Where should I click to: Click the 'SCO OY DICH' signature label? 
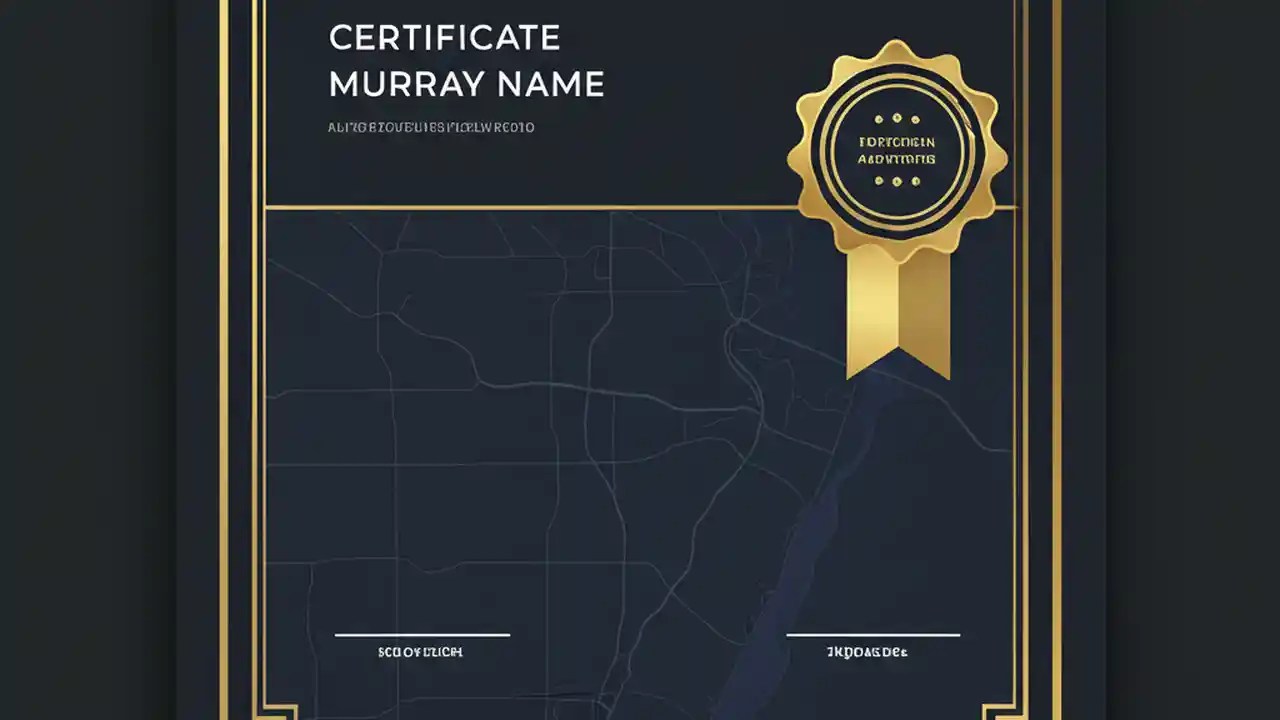pyautogui.click(x=422, y=651)
